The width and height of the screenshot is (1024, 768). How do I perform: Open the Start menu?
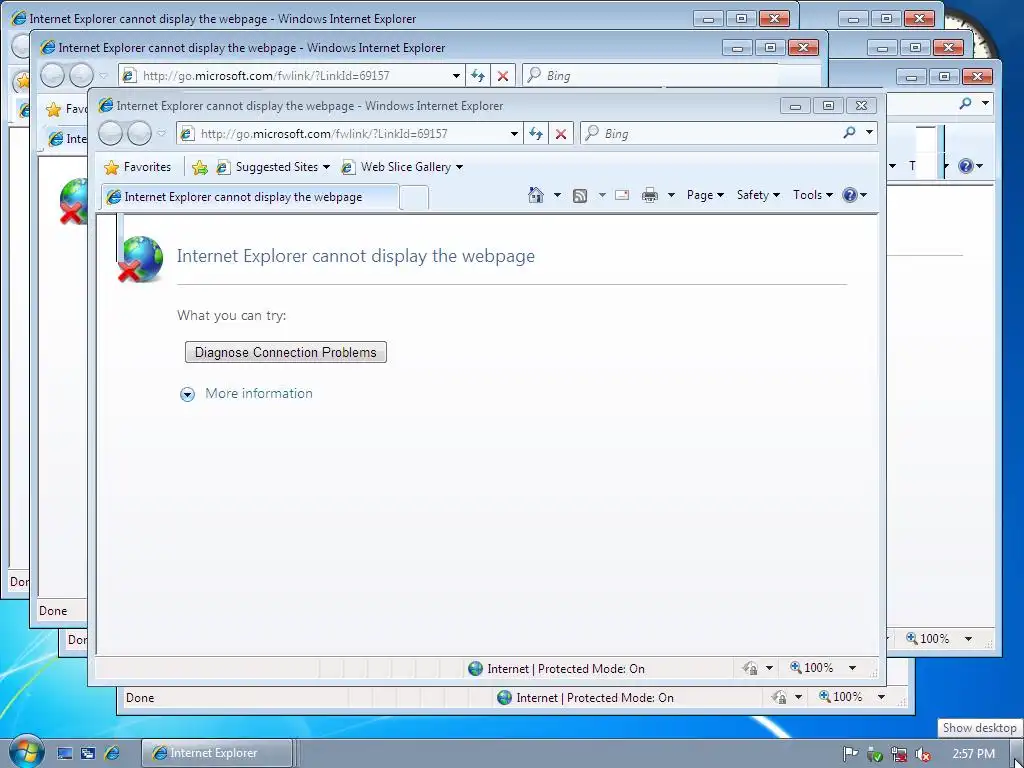(27, 752)
